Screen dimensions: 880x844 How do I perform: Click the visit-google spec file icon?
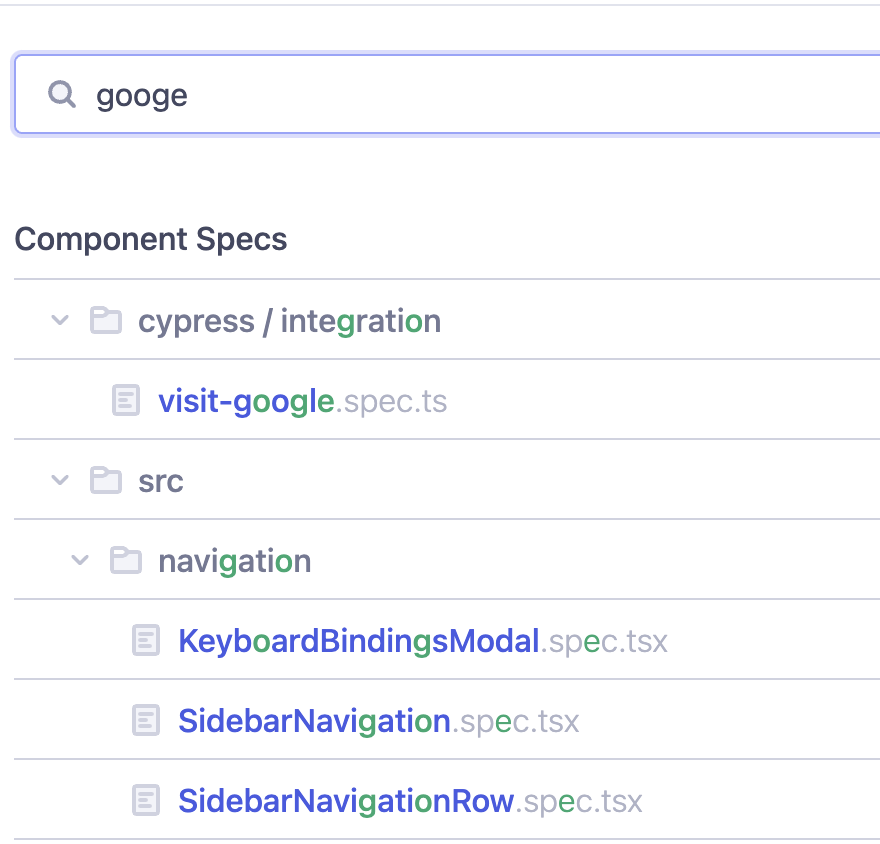(x=125, y=401)
